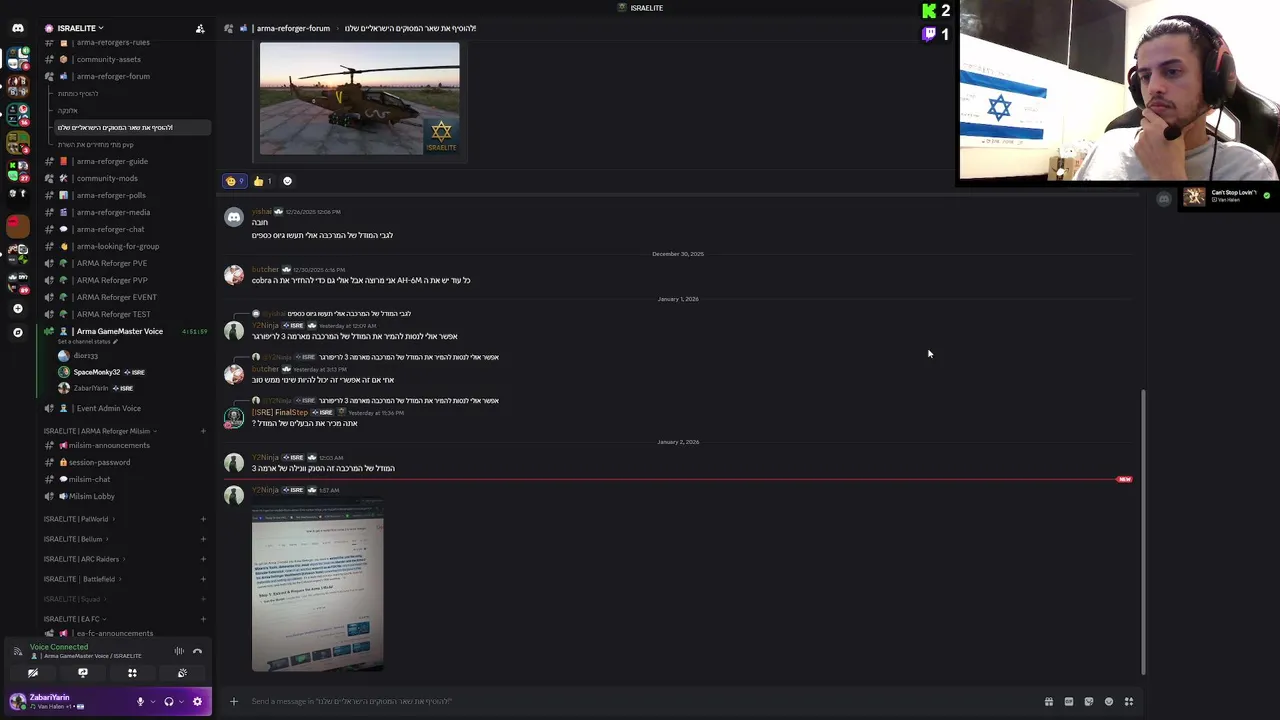1280x720 pixels.
Task: Open headphone output options arrow
Action: tap(181, 702)
